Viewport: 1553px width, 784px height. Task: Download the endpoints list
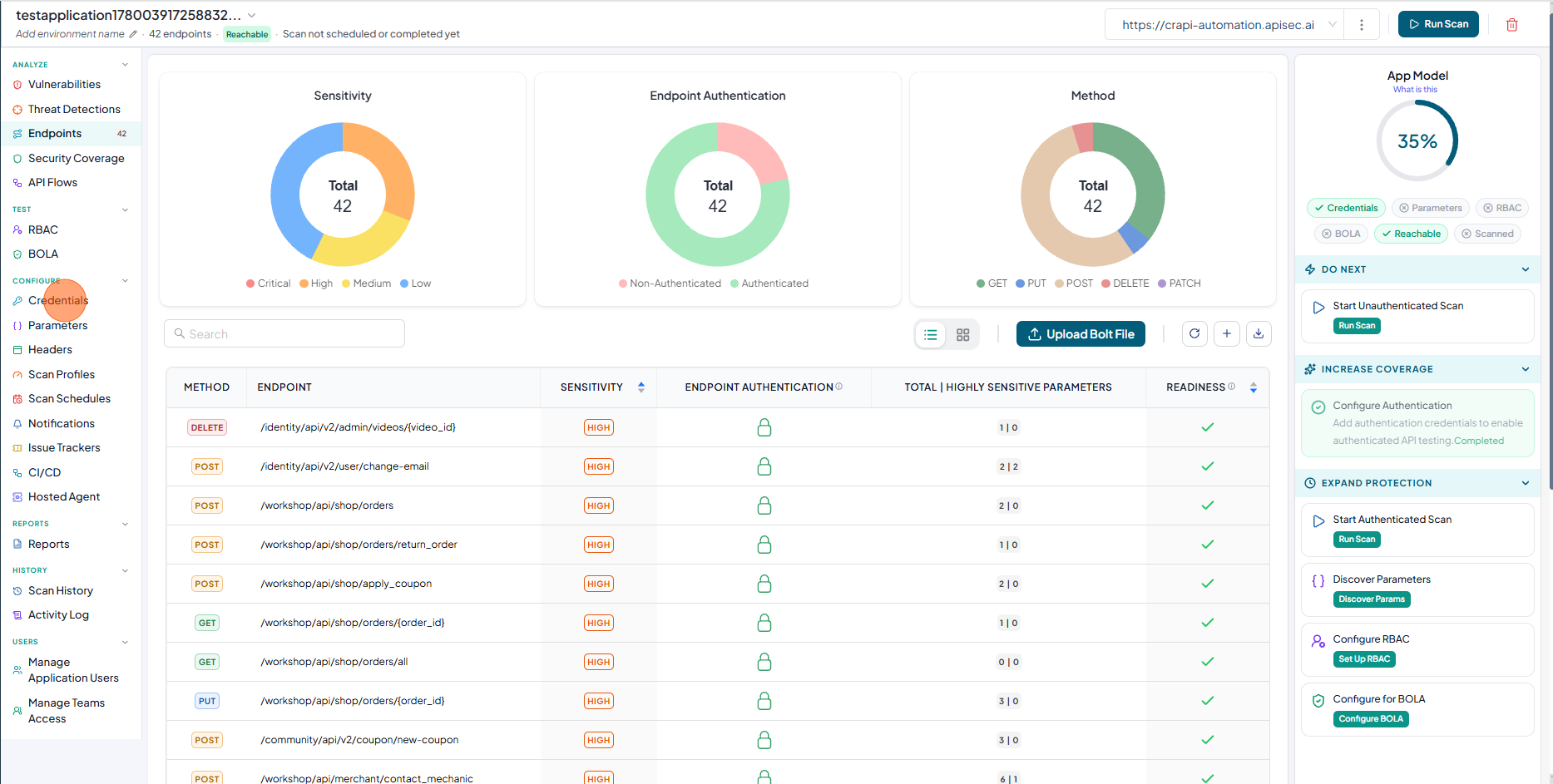[x=1259, y=333]
